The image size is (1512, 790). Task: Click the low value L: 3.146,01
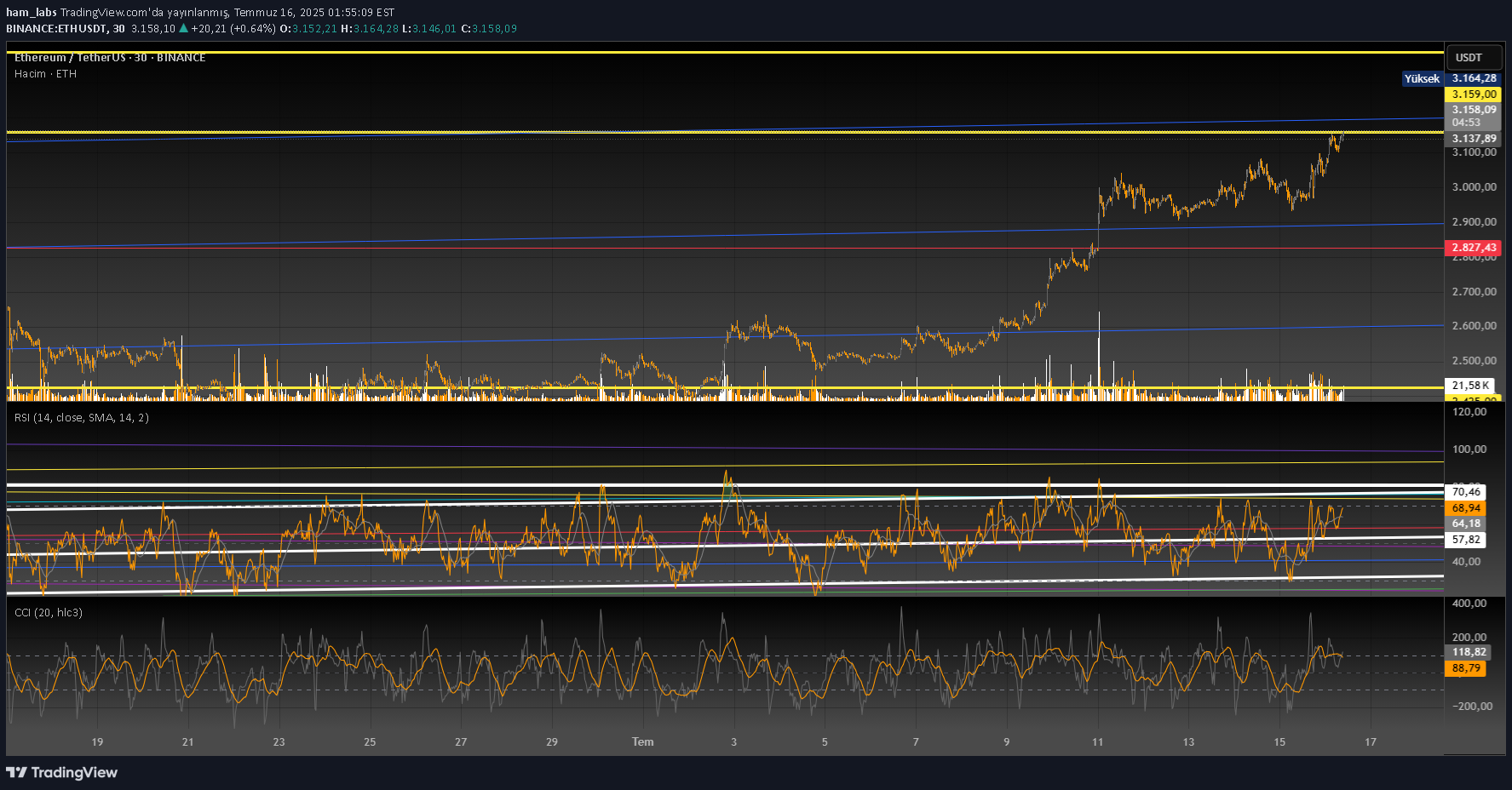(x=429, y=29)
